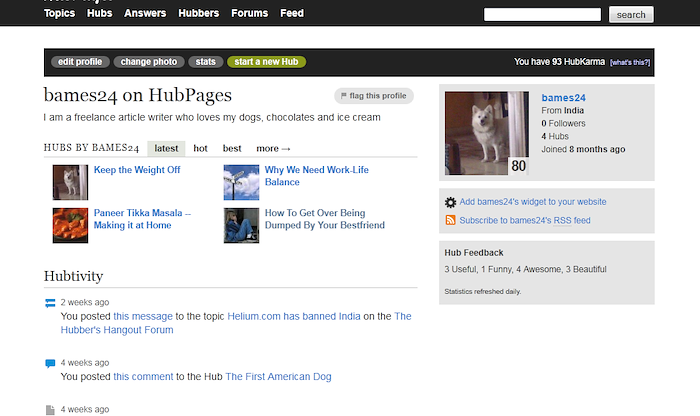The height and width of the screenshot is (416, 700).
Task: Open Paneer Tikka Masala hub link
Action: click(x=142, y=219)
